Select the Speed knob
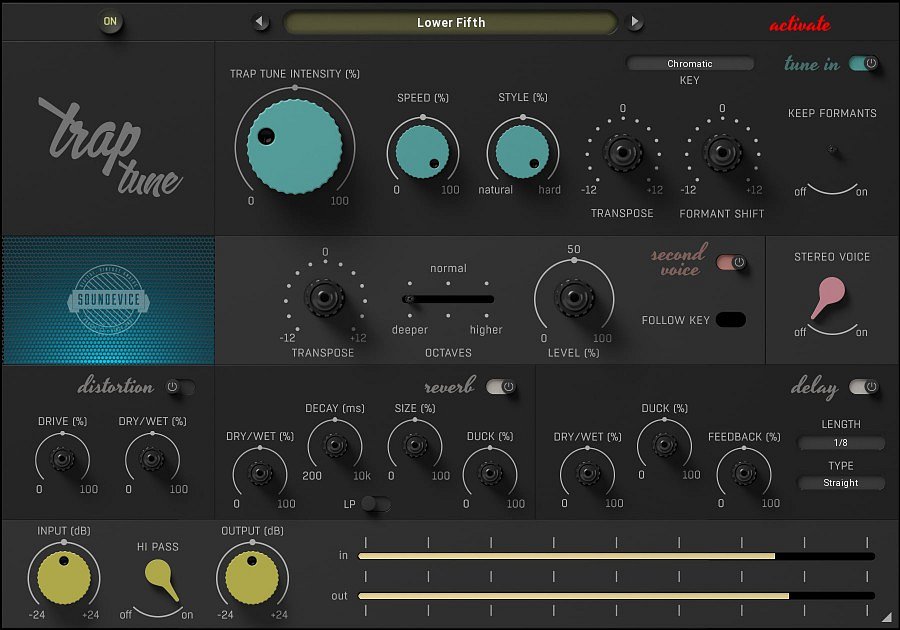The height and width of the screenshot is (630, 900). (421, 151)
